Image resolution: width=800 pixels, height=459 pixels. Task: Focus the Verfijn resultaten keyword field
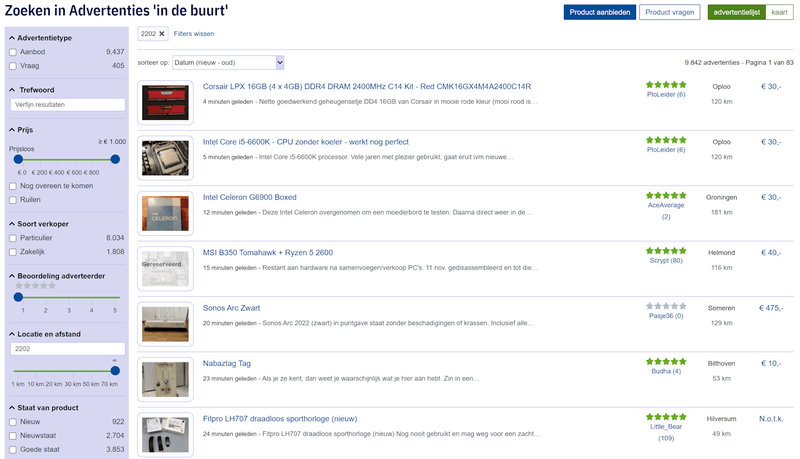[x=68, y=105]
